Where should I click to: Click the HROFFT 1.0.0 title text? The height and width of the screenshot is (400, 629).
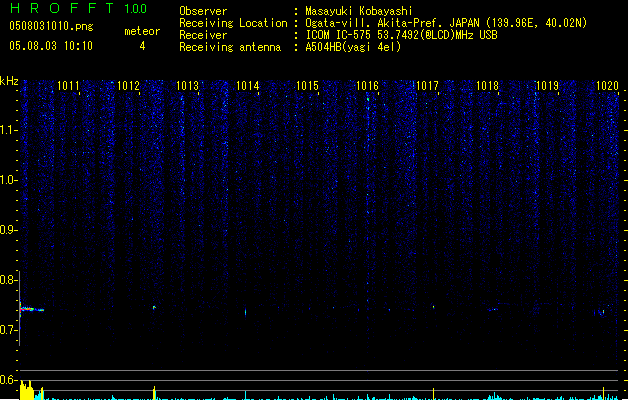click(78, 8)
